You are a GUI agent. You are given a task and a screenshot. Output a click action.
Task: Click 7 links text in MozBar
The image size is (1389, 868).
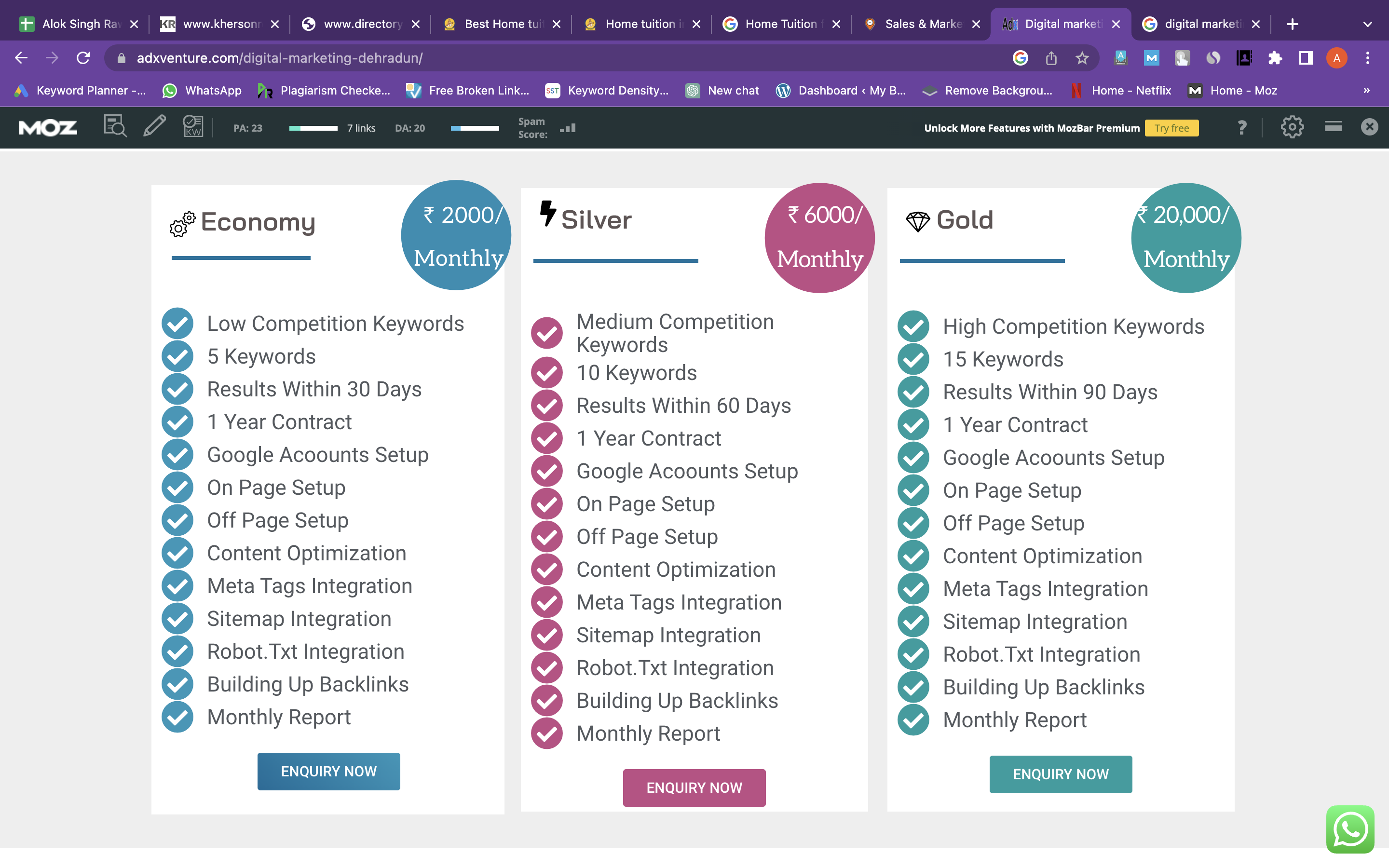(361, 128)
